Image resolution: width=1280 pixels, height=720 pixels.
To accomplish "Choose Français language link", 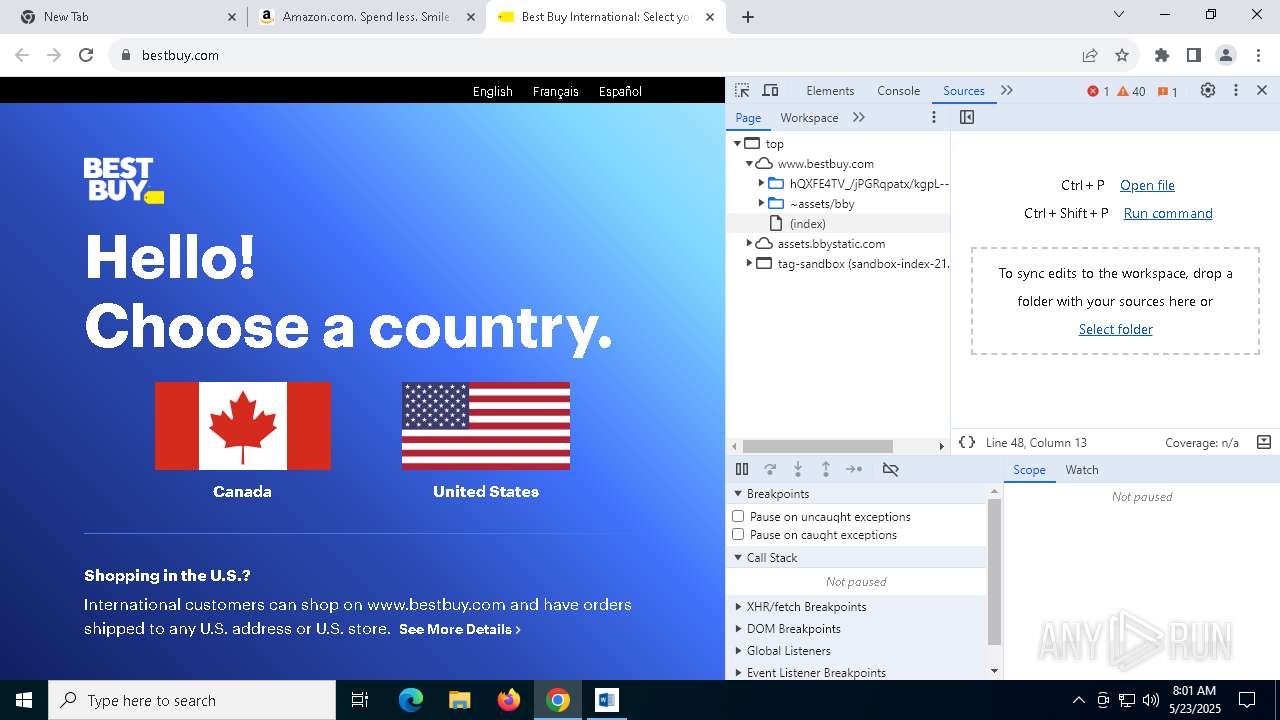I will coord(556,91).
